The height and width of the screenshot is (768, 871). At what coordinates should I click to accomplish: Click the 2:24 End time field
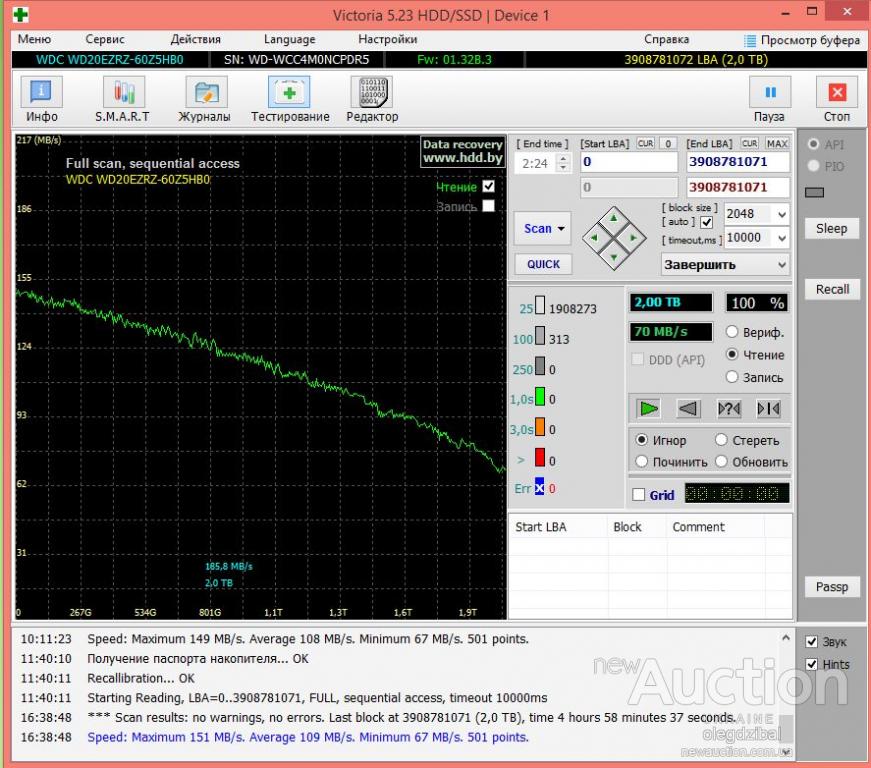[535, 163]
